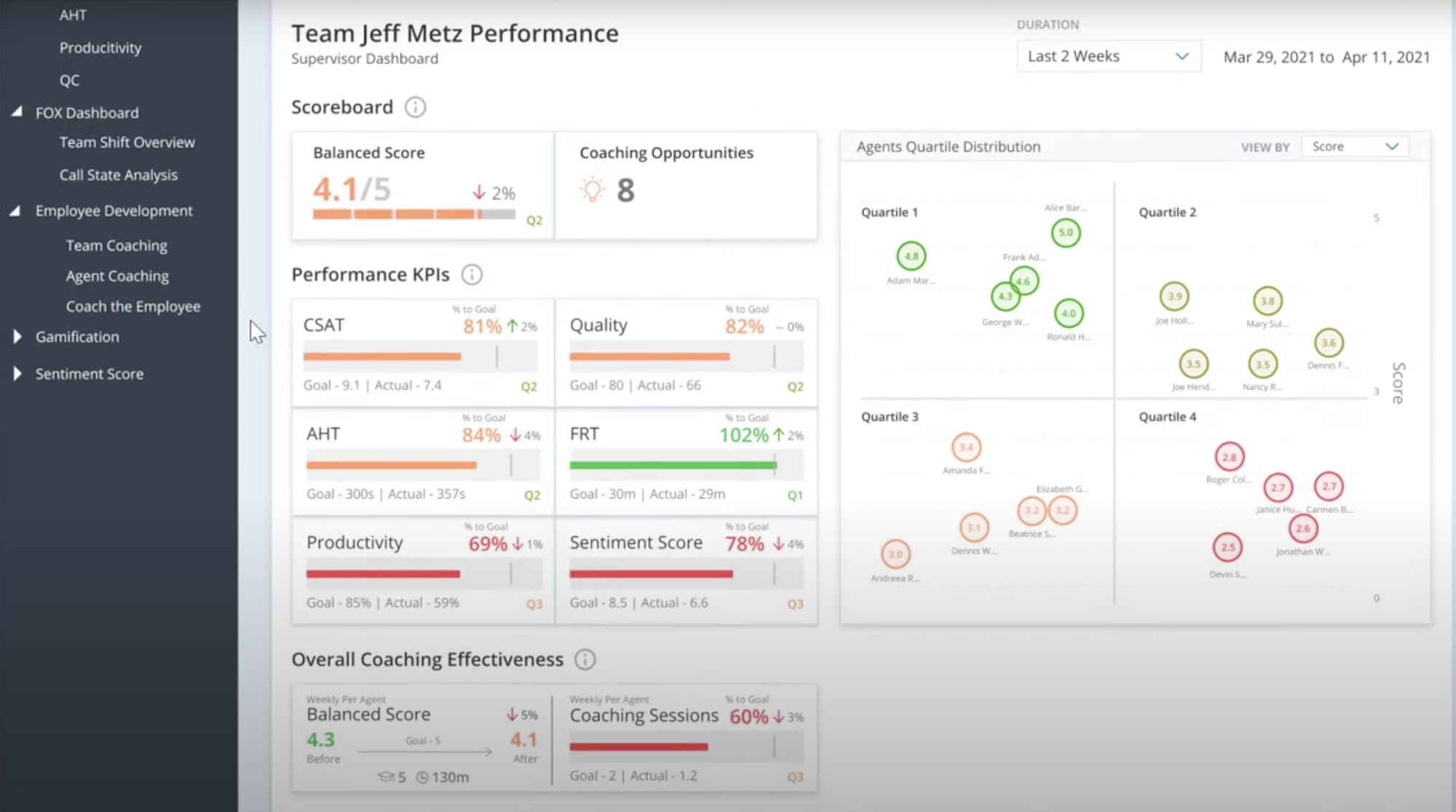Click Roger Col's 2.8 score bubble
Image resolution: width=1456 pixels, height=812 pixels.
click(1230, 458)
